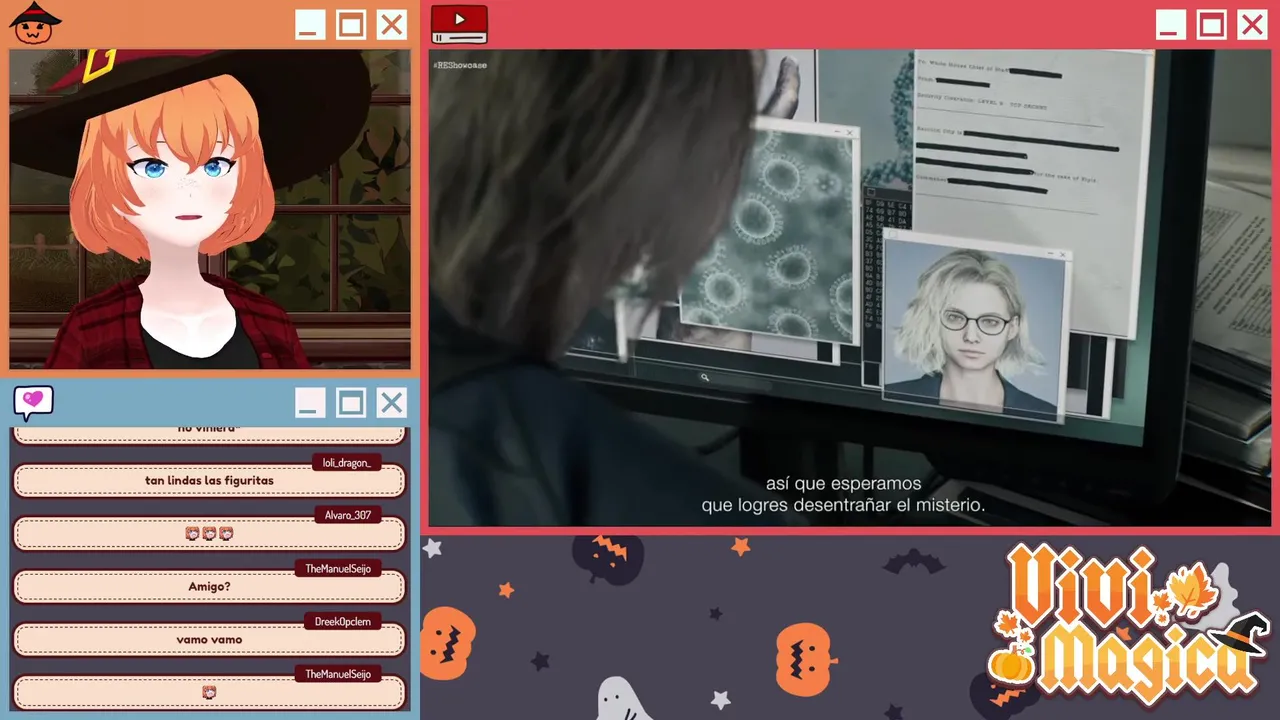The width and height of the screenshot is (1280, 720).
Task: Click chat message 'Amigo?'
Action: tap(209, 587)
